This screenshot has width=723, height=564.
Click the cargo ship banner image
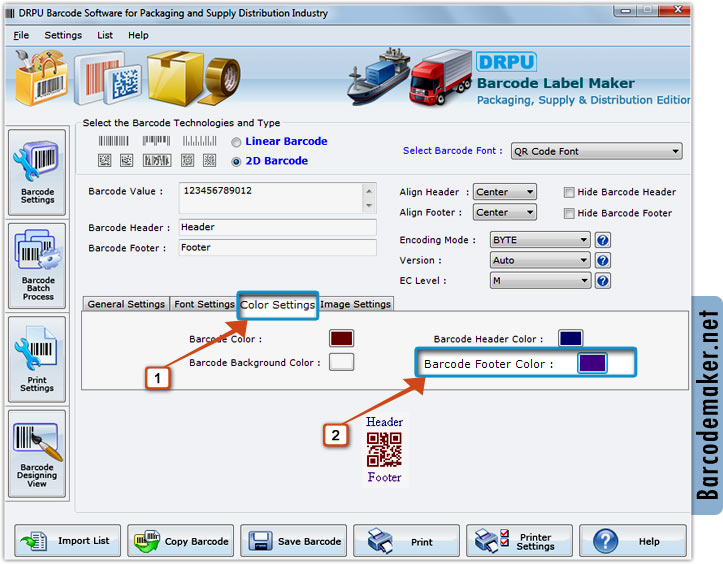coord(378,76)
